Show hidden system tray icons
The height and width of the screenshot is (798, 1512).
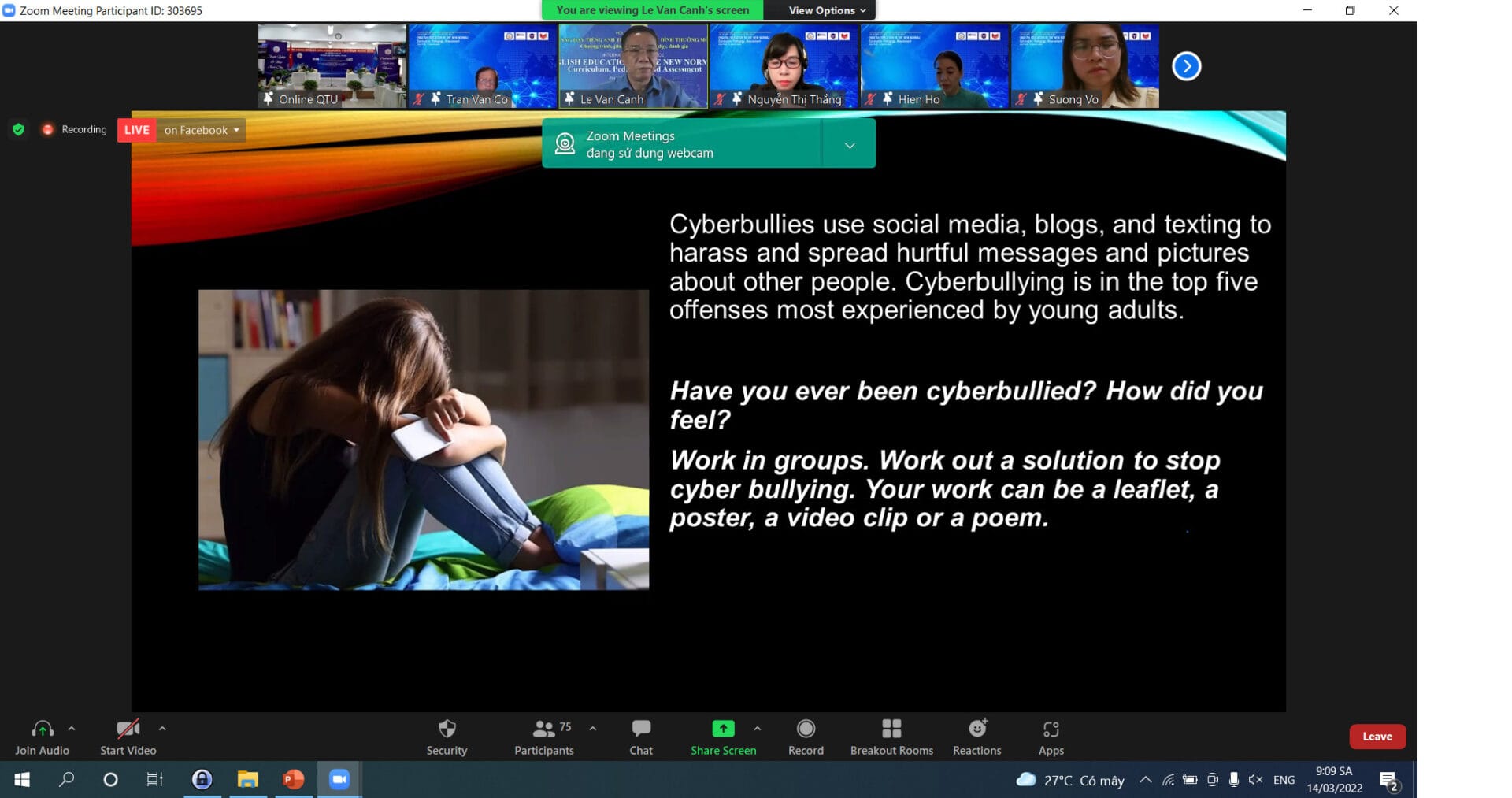pyautogui.click(x=1146, y=780)
